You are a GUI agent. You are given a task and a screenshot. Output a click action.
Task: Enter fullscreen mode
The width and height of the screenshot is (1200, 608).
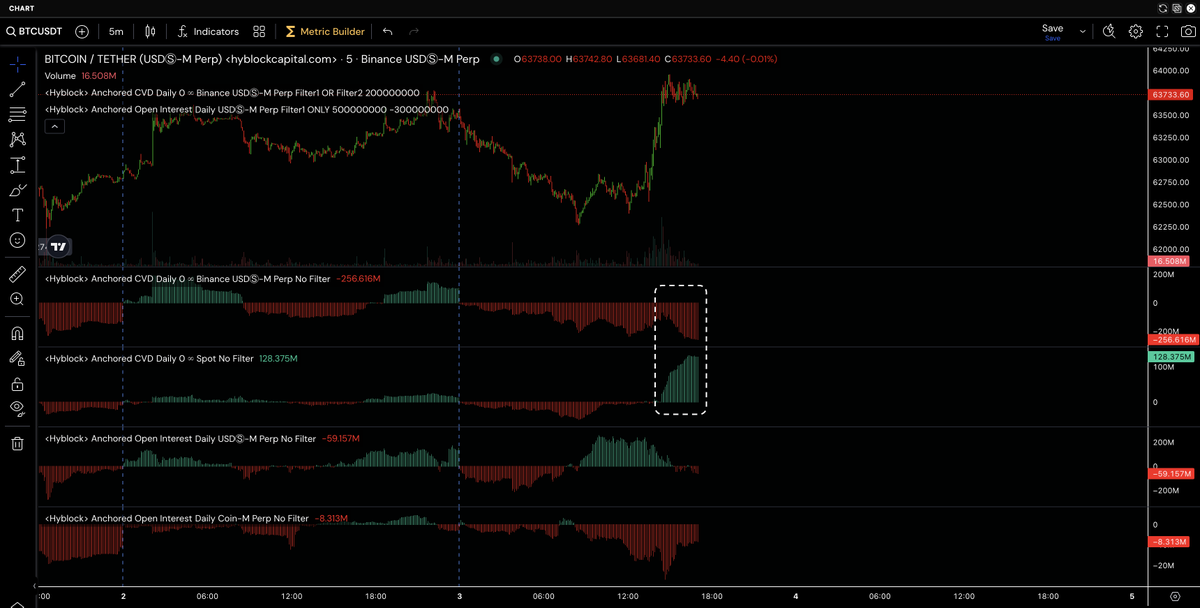[1162, 32]
